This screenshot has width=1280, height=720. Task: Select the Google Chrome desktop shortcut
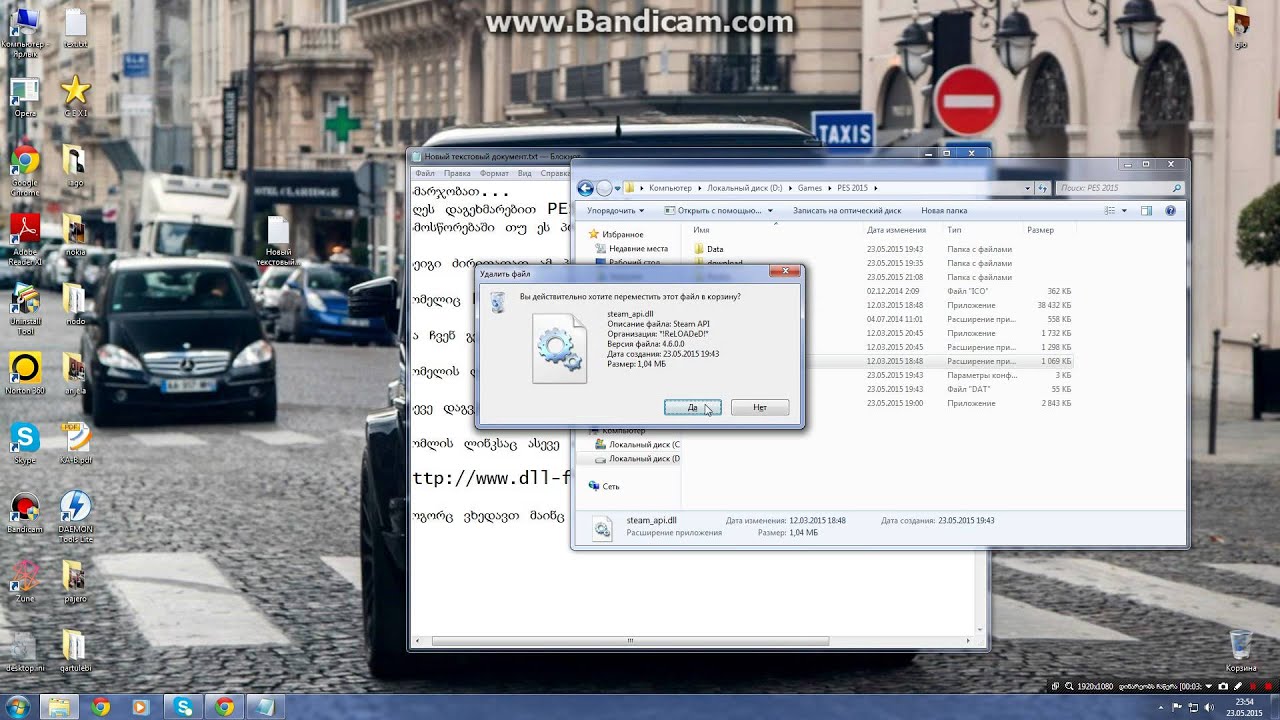point(24,168)
